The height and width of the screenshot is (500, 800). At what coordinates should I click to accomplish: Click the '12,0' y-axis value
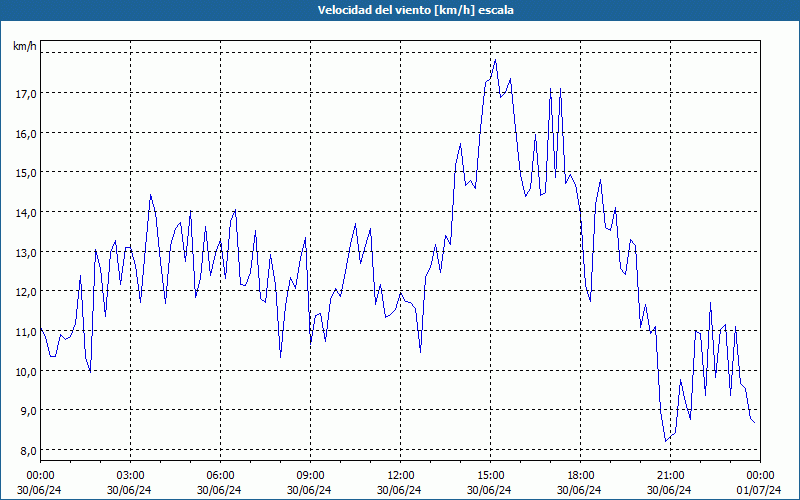coord(27,291)
